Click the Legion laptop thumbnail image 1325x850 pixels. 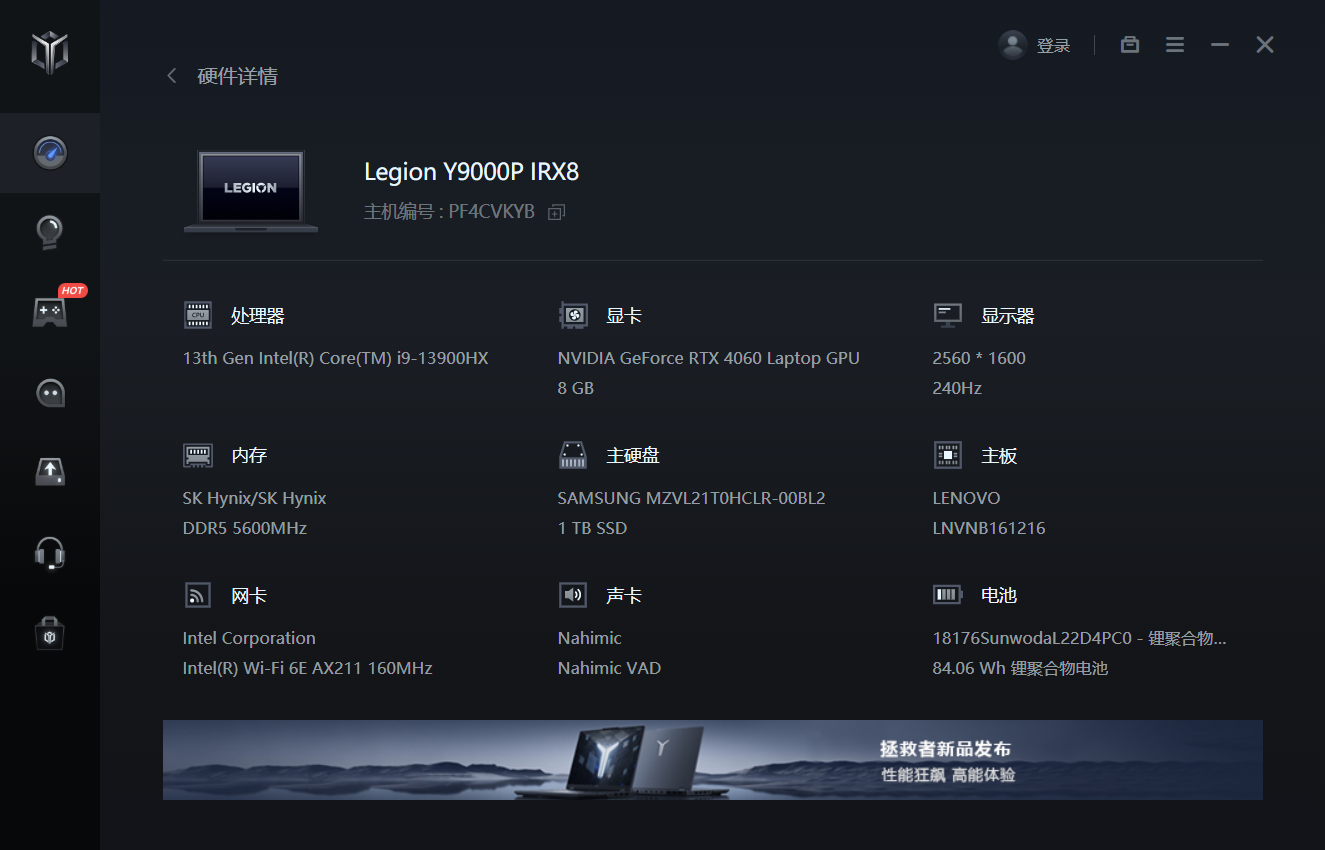[251, 192]
